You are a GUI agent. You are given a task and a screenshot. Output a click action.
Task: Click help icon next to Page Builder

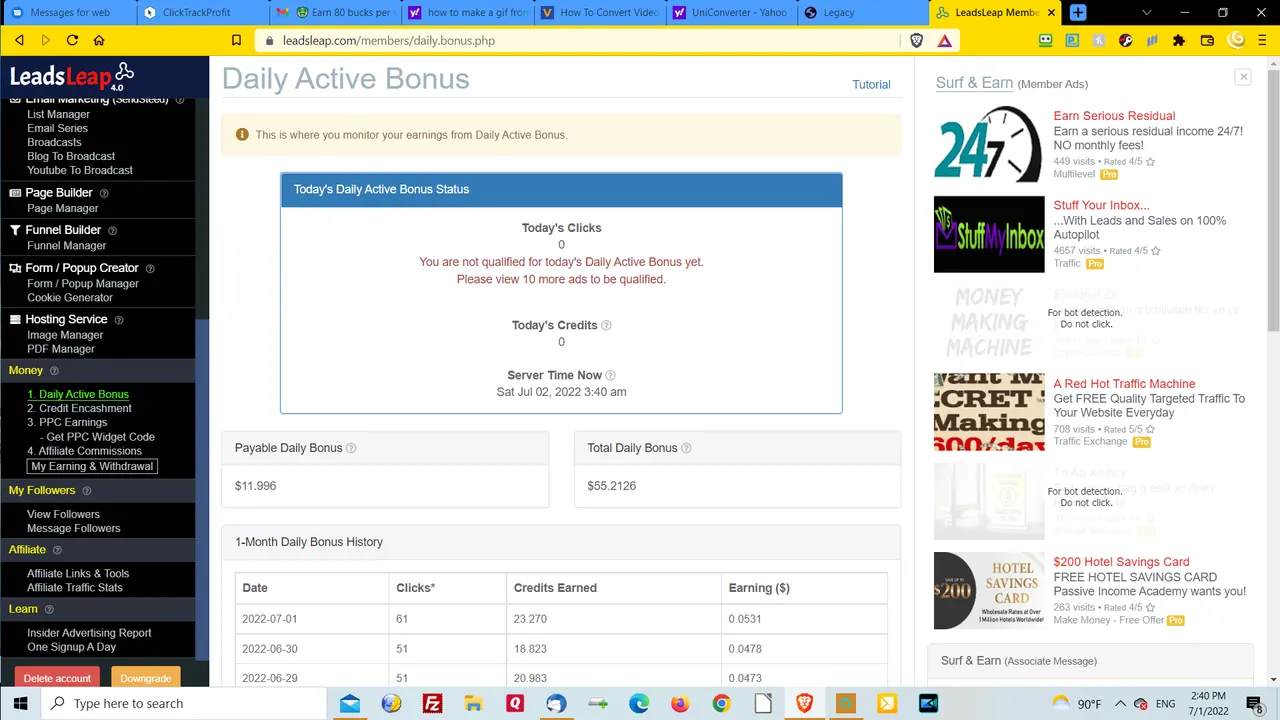tap(104, 193)
